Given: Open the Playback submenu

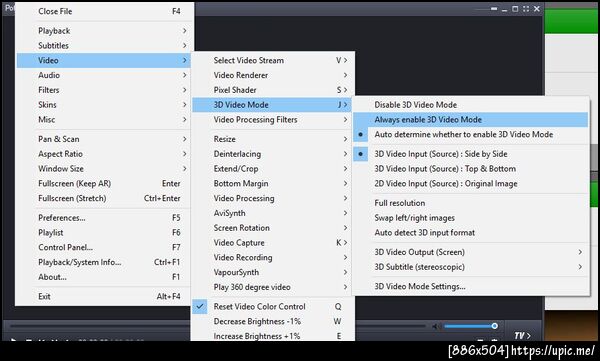Looking at the screenshot, I should pyautogui.click(x=104, y=31).
